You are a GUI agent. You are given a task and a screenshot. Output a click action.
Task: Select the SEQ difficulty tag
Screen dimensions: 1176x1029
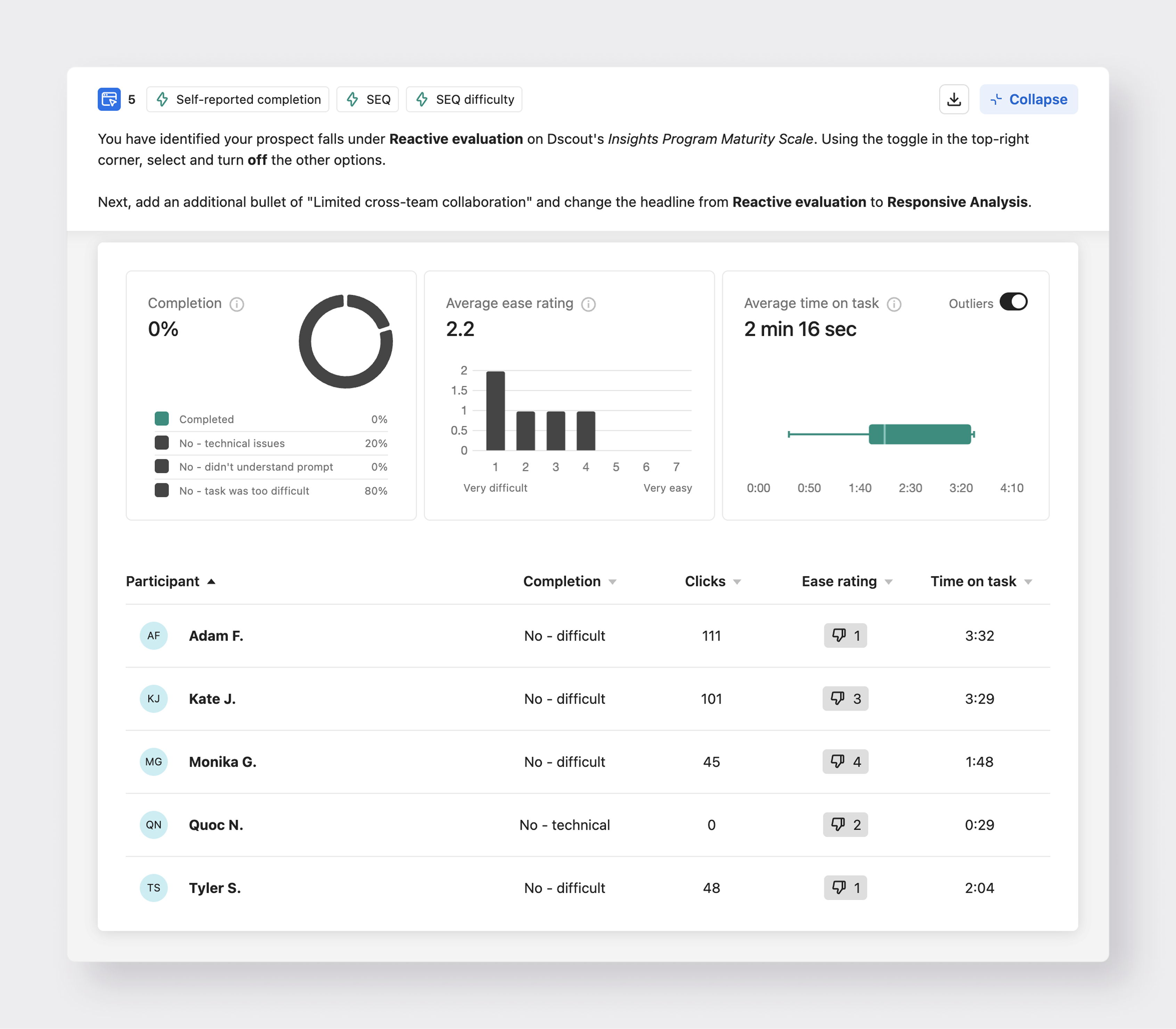tap(464, 99)
